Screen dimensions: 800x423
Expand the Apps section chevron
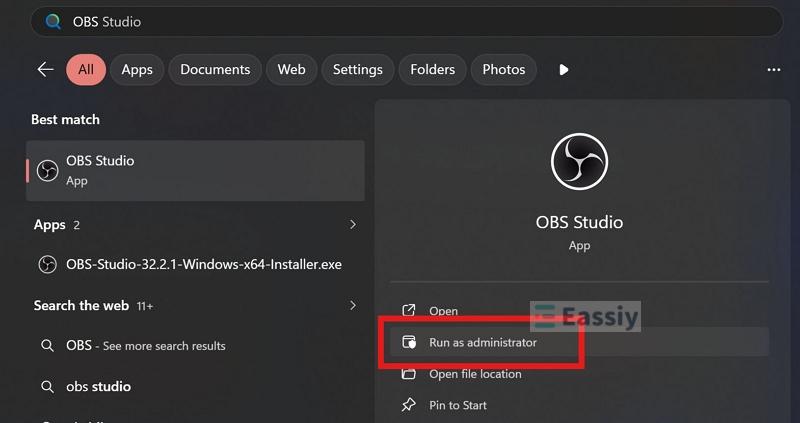tap(353, 225)
